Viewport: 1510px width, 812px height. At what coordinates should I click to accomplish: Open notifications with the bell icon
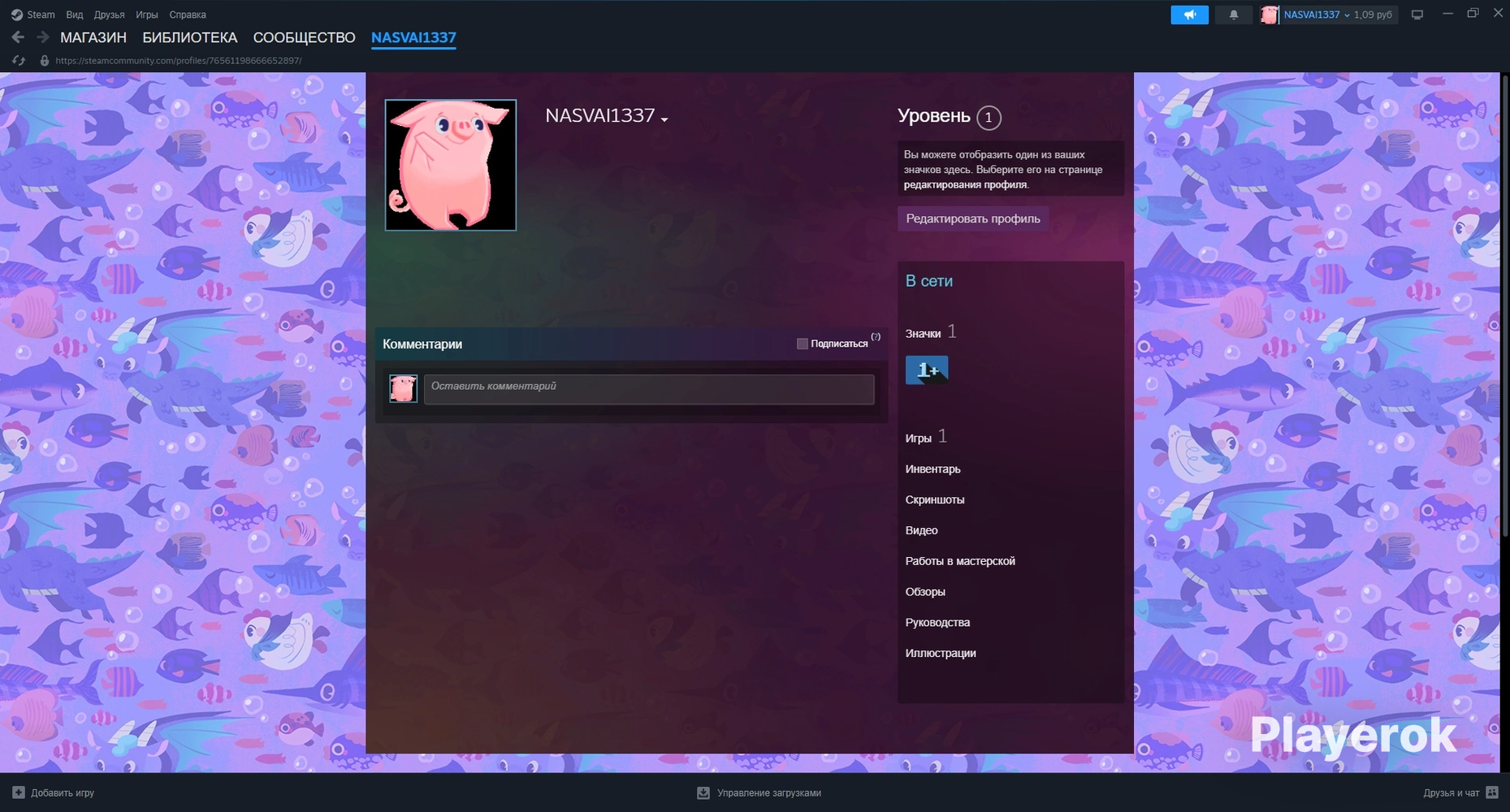click(x=1233, y=15)
